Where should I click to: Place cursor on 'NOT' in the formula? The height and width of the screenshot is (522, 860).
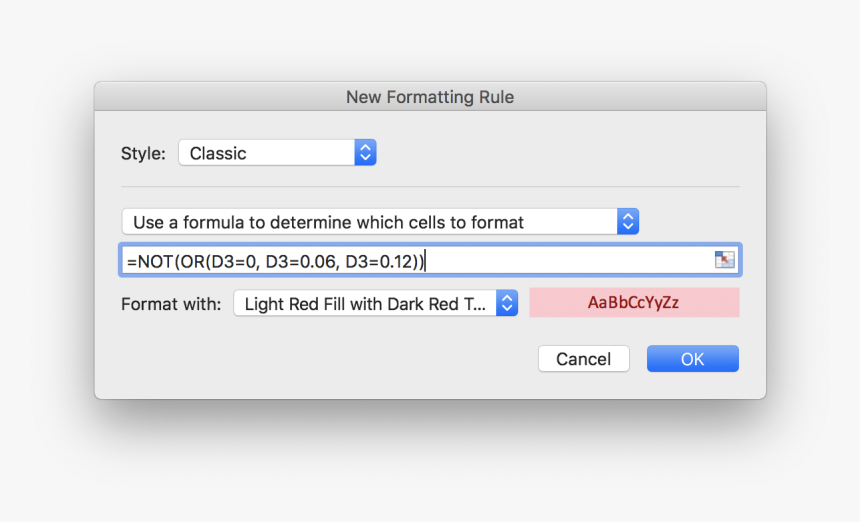(x=156, y=262)
